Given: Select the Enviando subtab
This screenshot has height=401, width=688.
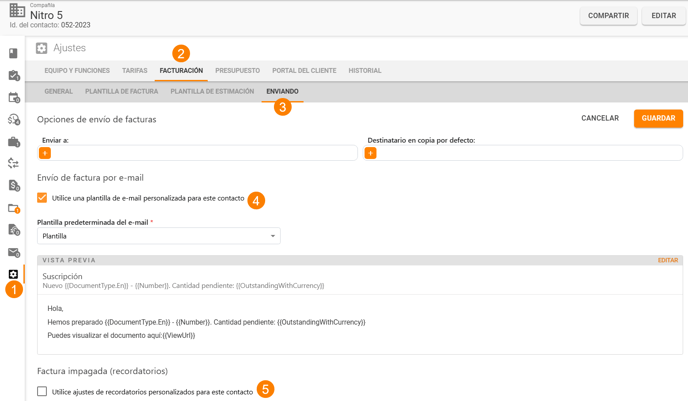Looking at the screenshot, I should point(282,91).
